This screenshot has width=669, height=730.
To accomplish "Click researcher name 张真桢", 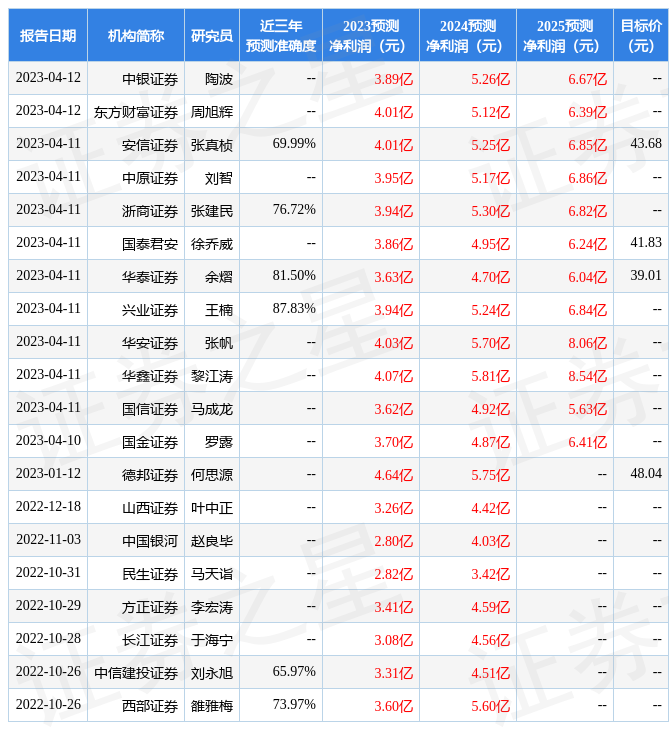I will coord(212,145).
